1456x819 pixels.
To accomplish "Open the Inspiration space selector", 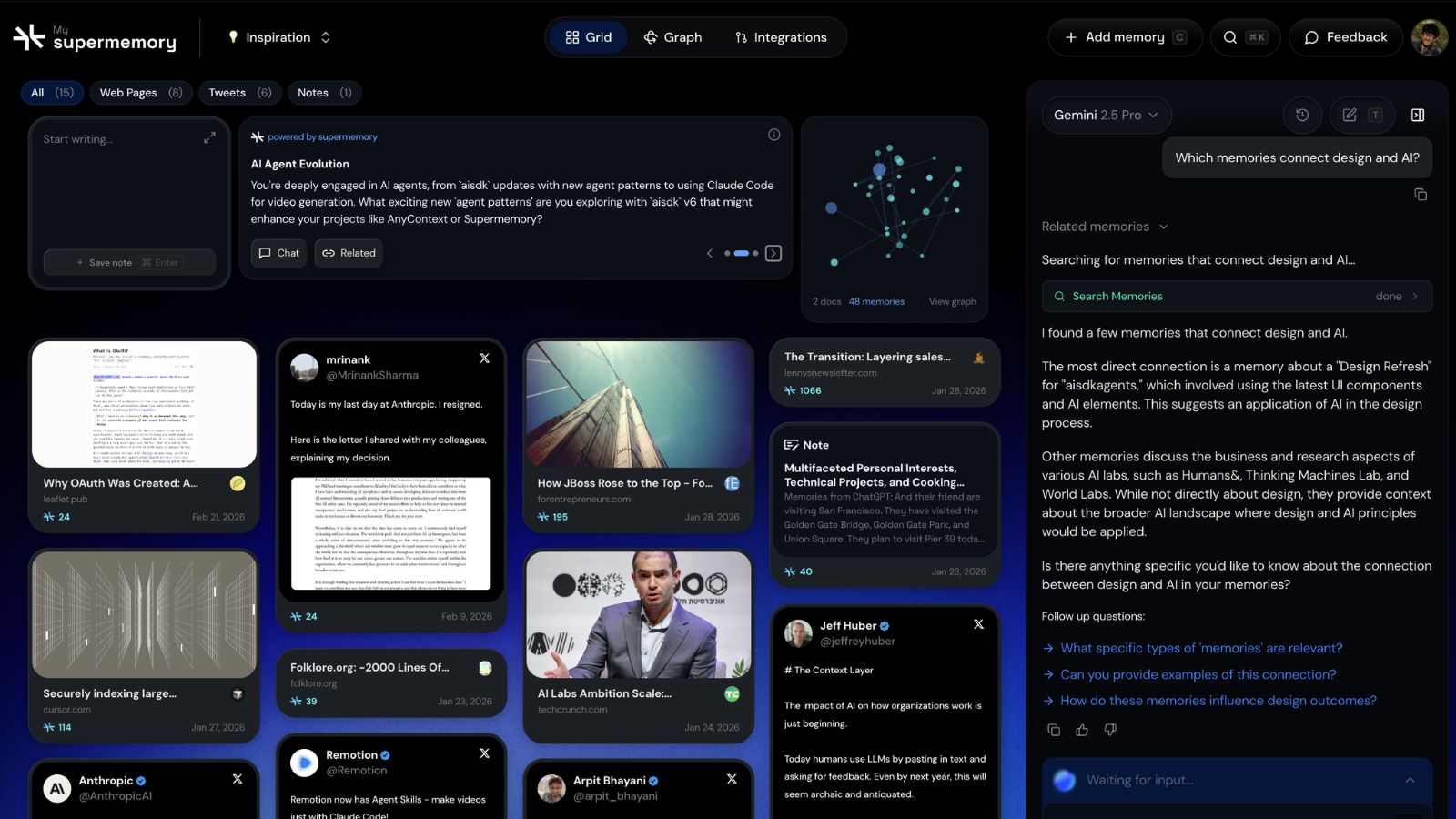I will pos(278,37).
